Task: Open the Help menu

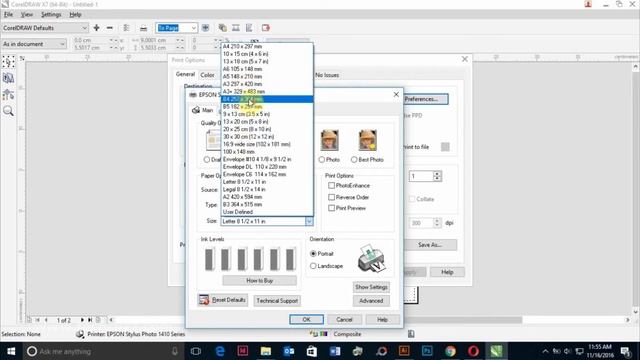Action: pyautogui.click(x=75, y=14)
